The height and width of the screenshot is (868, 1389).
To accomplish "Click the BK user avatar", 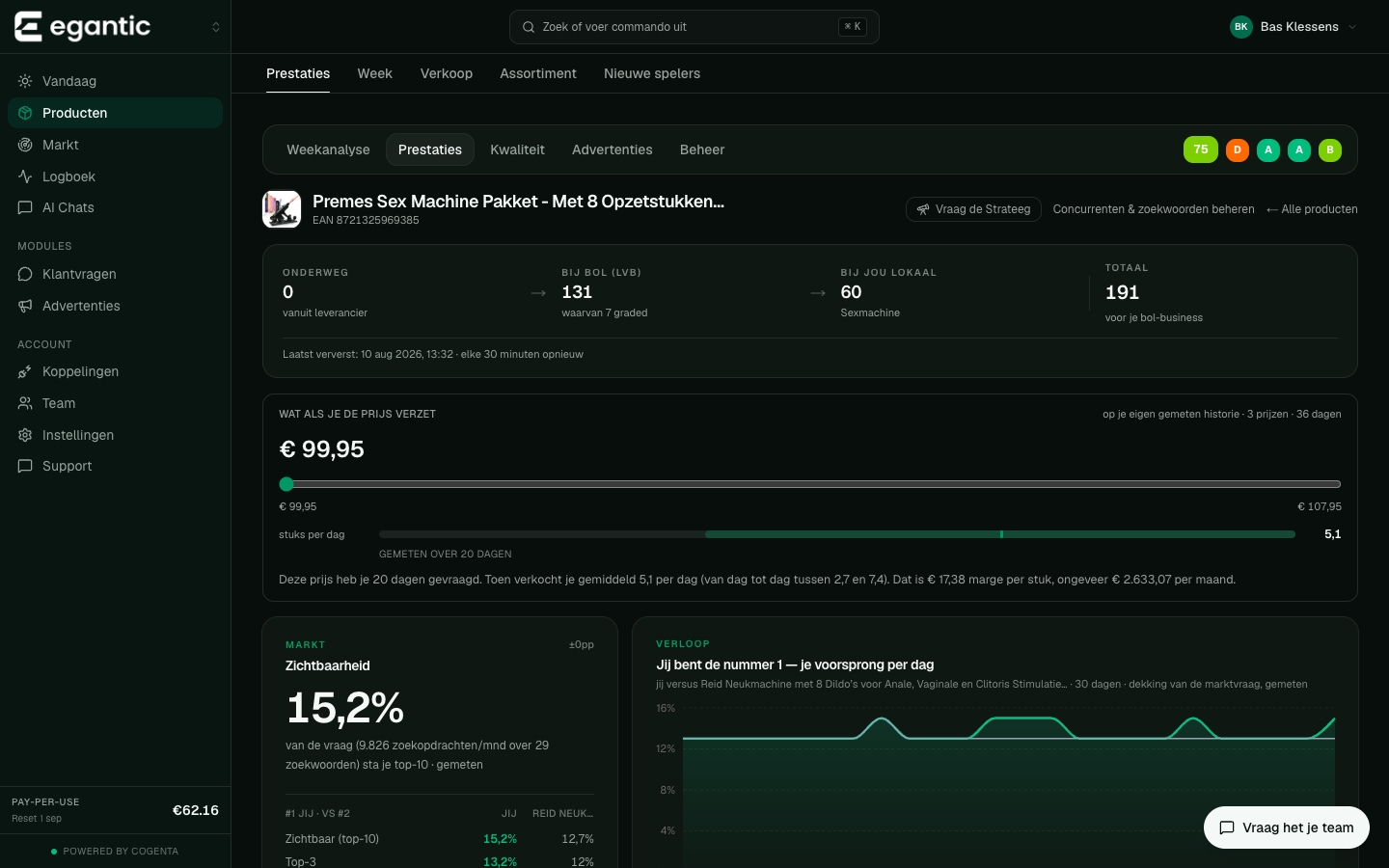I will click(1241, 27).
